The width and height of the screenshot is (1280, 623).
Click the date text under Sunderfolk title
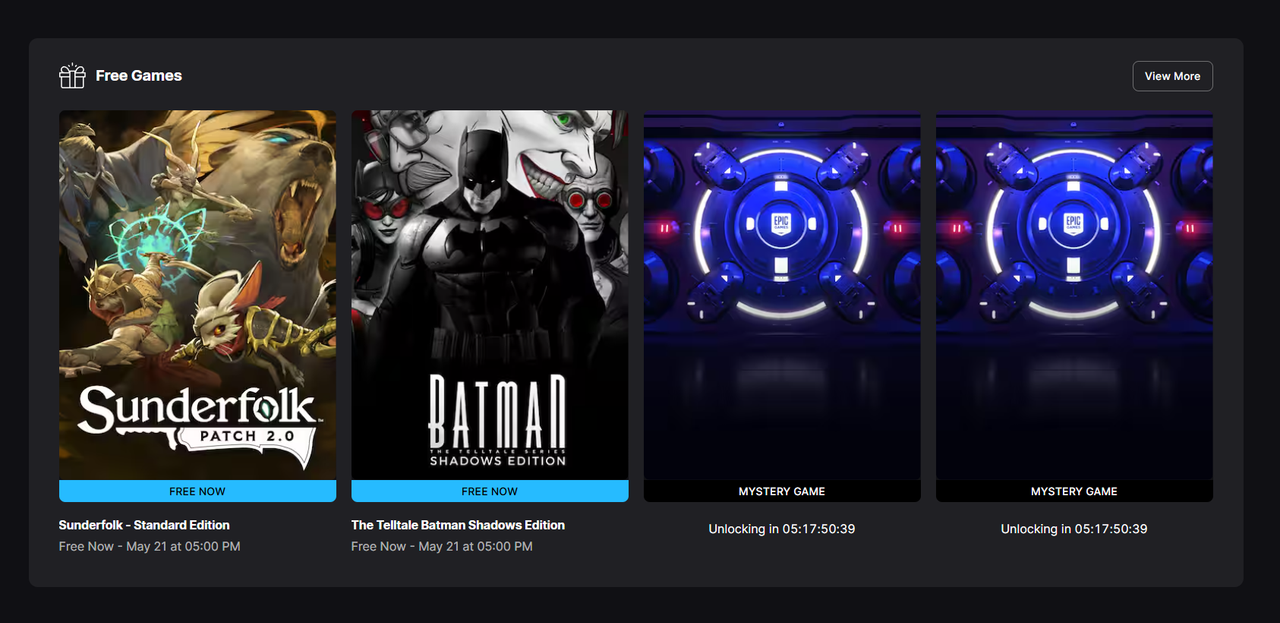[x=150, y=547]
